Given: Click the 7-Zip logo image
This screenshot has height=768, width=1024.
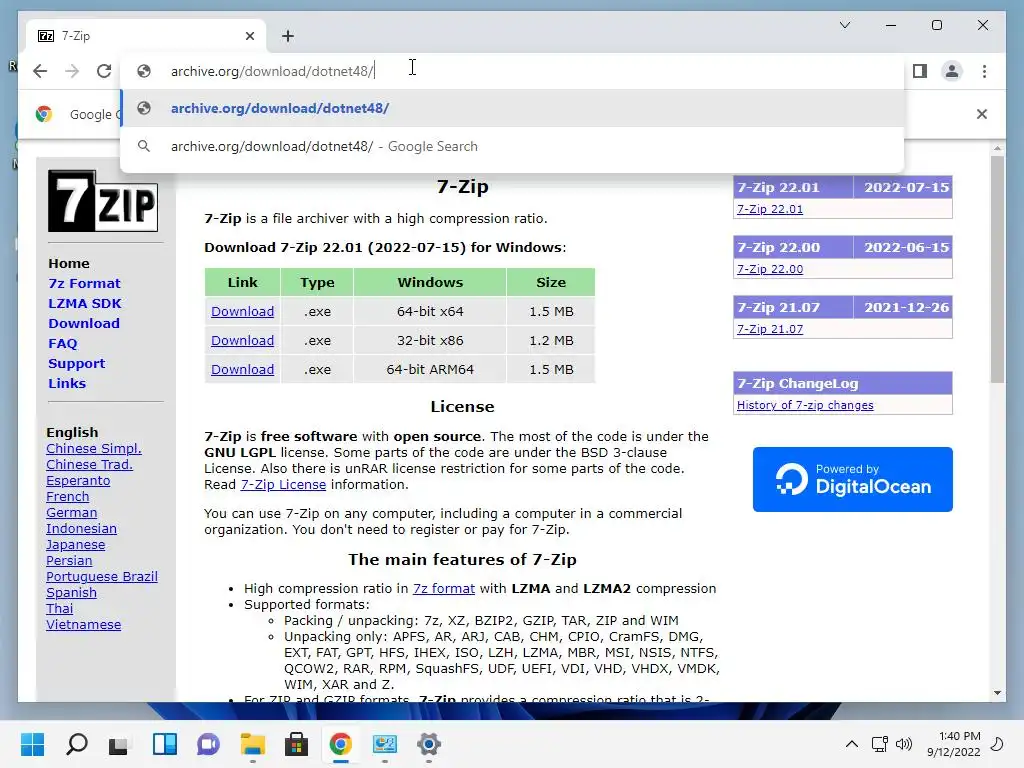Looking at the screenshot, I should click(103, 201).
